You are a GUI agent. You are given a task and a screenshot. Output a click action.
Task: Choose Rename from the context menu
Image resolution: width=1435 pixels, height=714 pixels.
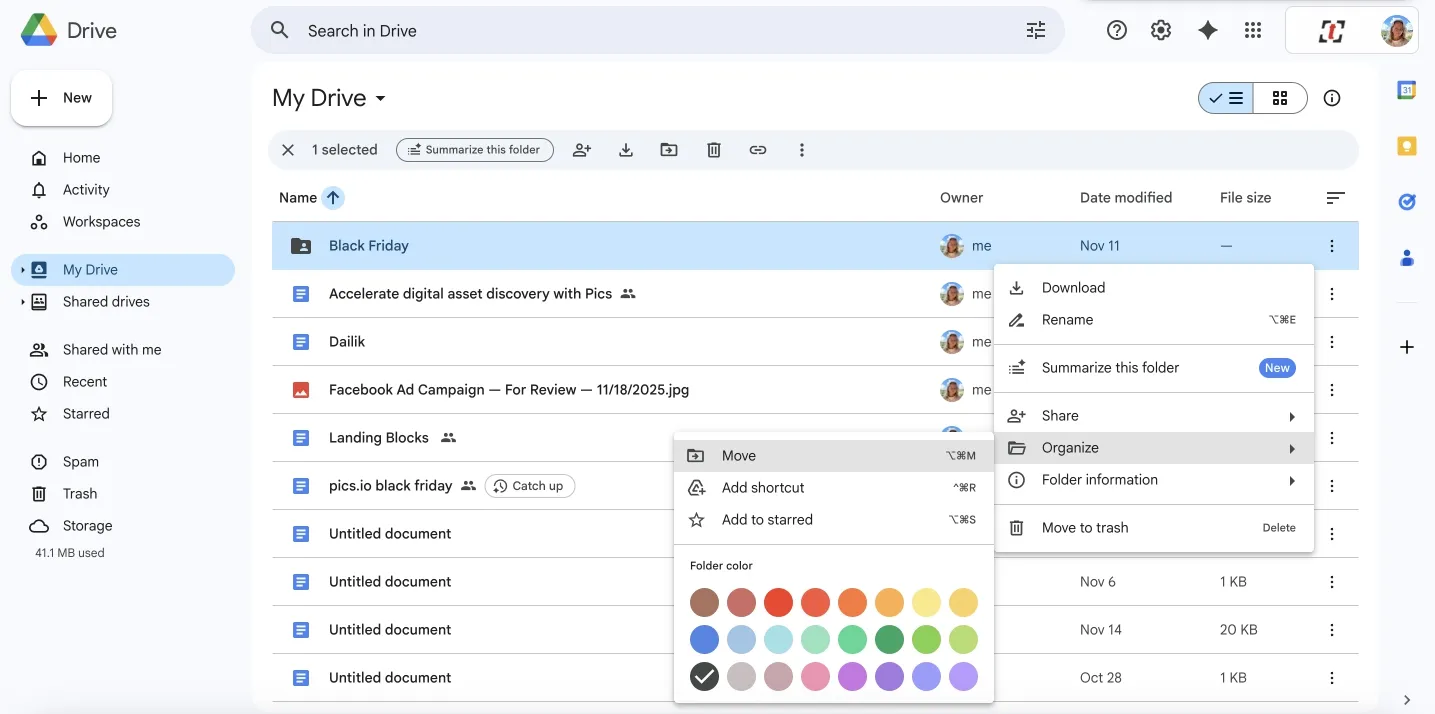pyautogui.click(x=1068, y=319)
